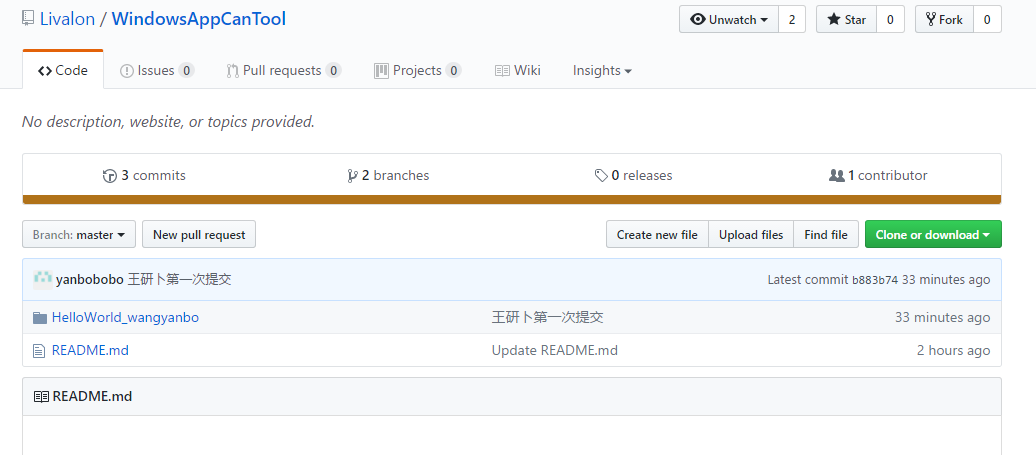Click the 2 hours ago timestamp
Screen dimensions: 1036x455
pos(953,350)
